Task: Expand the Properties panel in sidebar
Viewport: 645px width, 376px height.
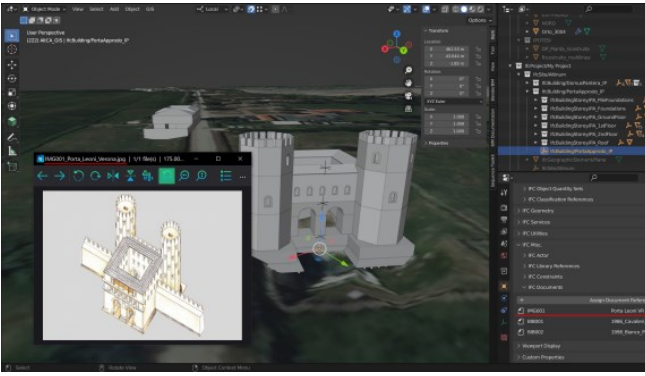Action: pos(437,143)
